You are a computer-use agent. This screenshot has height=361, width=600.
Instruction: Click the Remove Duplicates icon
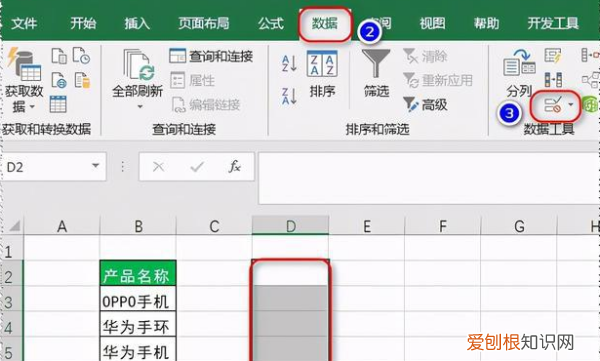coord(554,80)
